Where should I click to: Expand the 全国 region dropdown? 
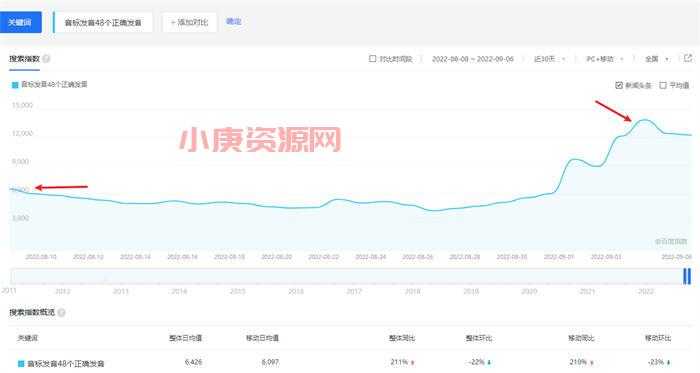[x=657, y=59]
